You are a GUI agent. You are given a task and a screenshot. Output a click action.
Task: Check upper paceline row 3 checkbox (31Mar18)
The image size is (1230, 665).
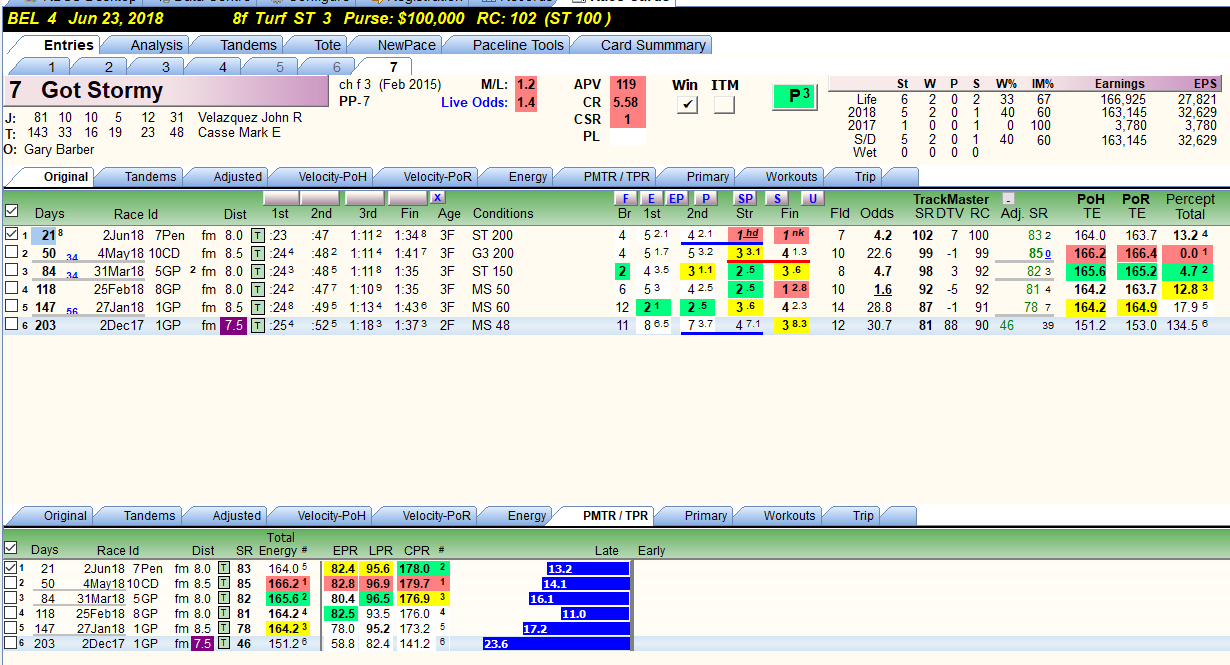(x=11, y=271)
